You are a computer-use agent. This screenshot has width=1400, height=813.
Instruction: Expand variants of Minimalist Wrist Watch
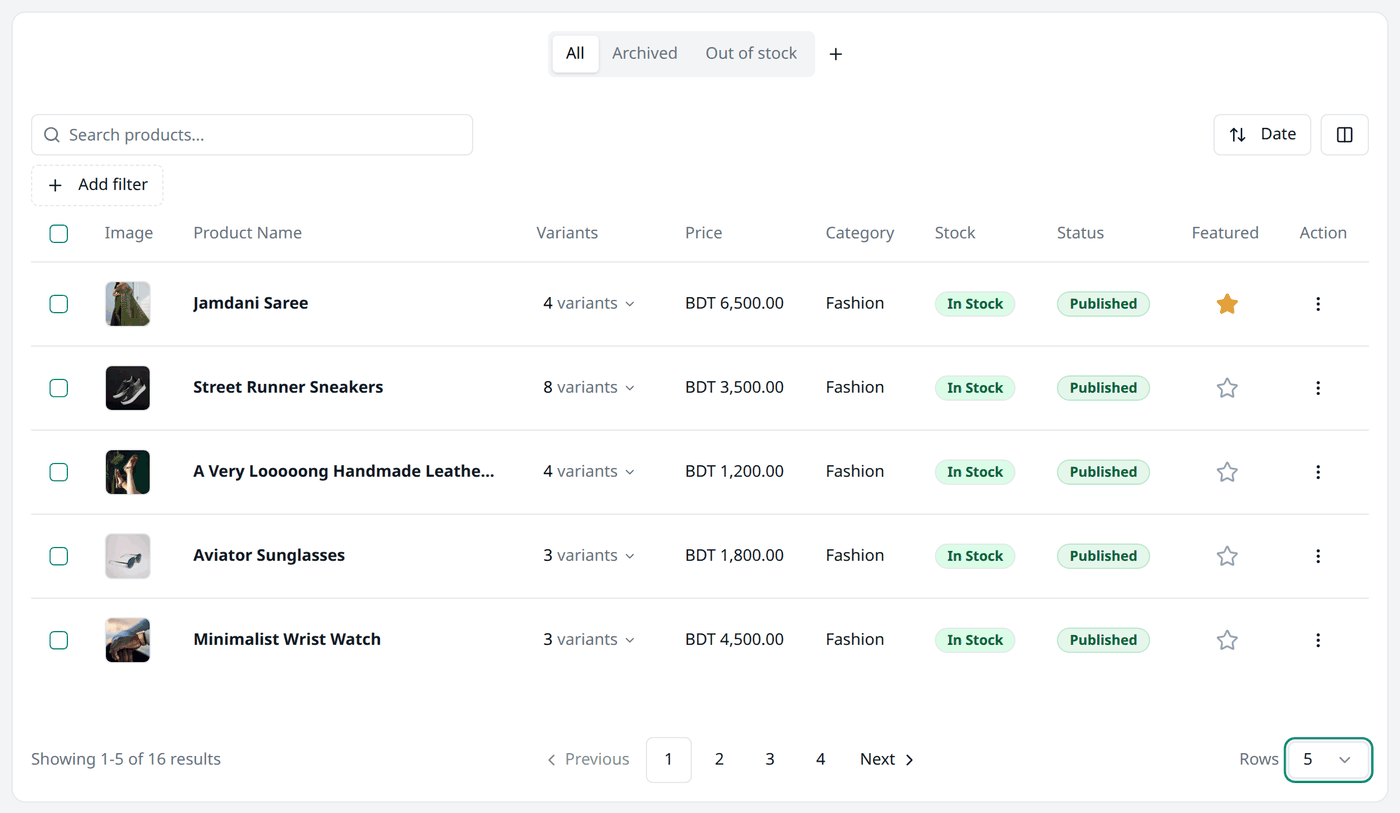click(x=589, y=640)
